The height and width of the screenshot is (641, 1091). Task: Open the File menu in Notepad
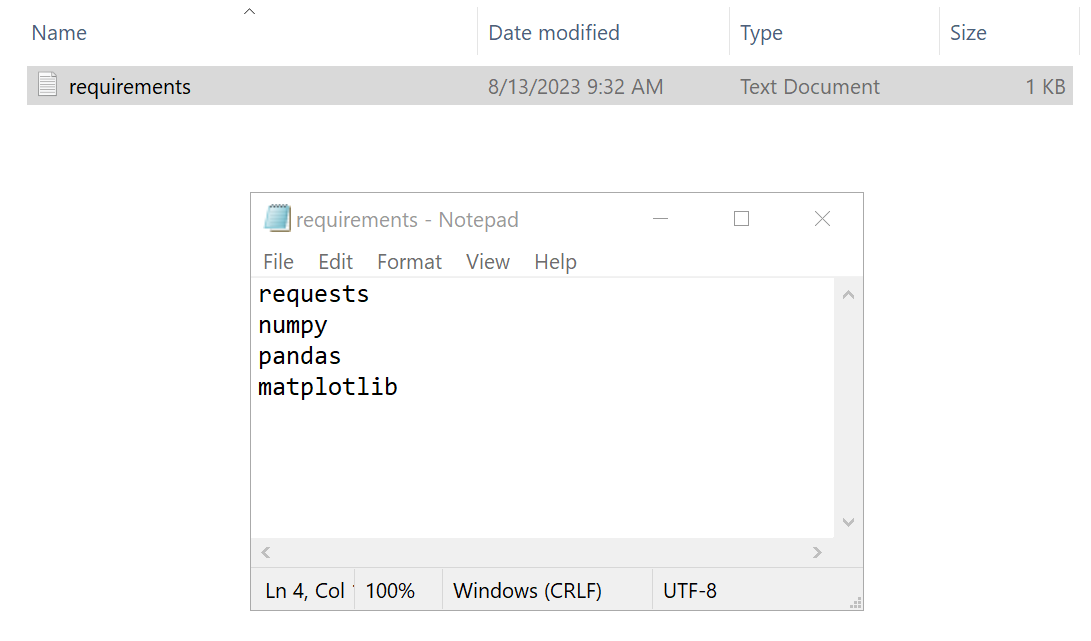[277, 261]
